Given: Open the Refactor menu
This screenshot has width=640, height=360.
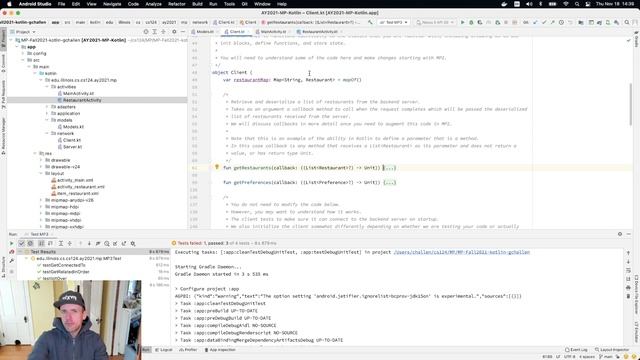Looking at the screenshot, I should click(x=177, y=4).
